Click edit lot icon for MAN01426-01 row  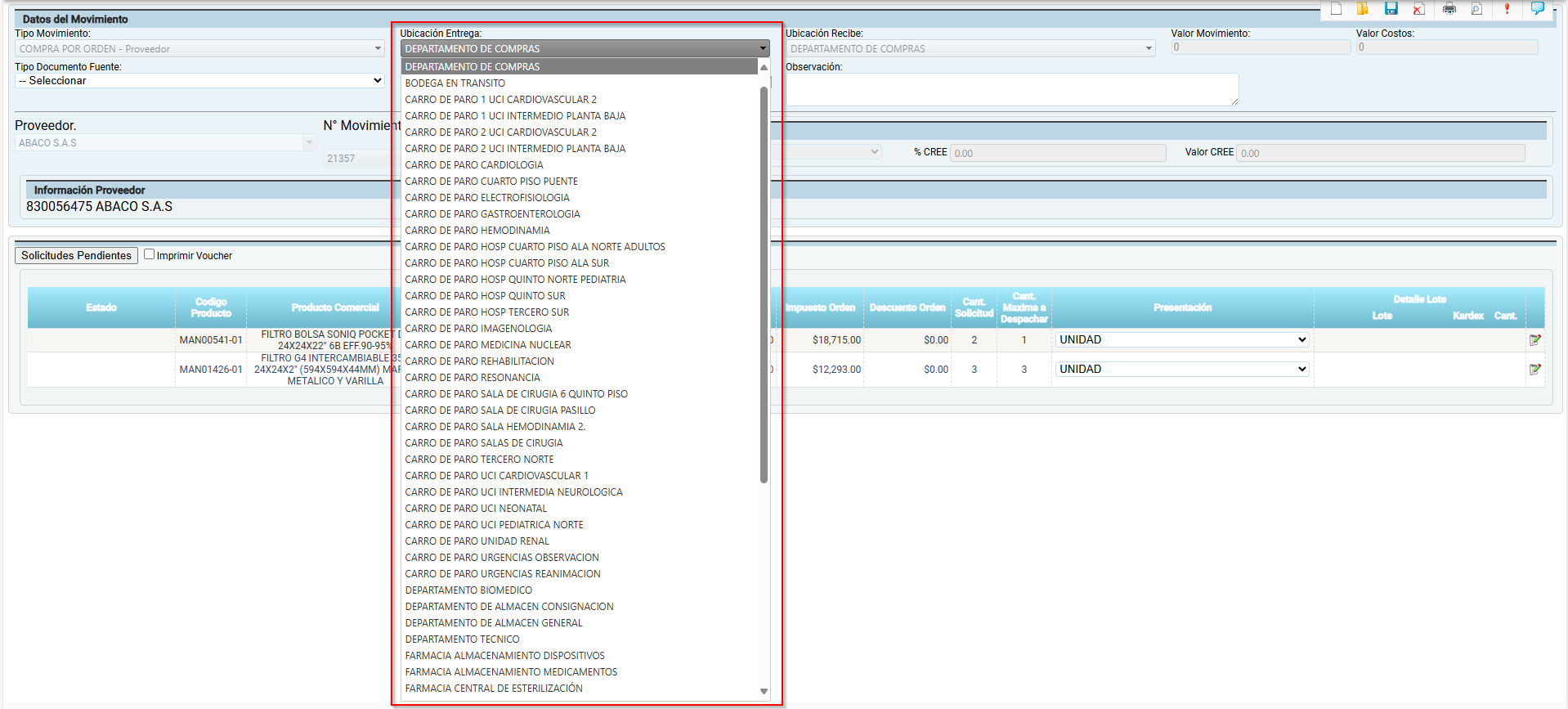pos(1534,370)
